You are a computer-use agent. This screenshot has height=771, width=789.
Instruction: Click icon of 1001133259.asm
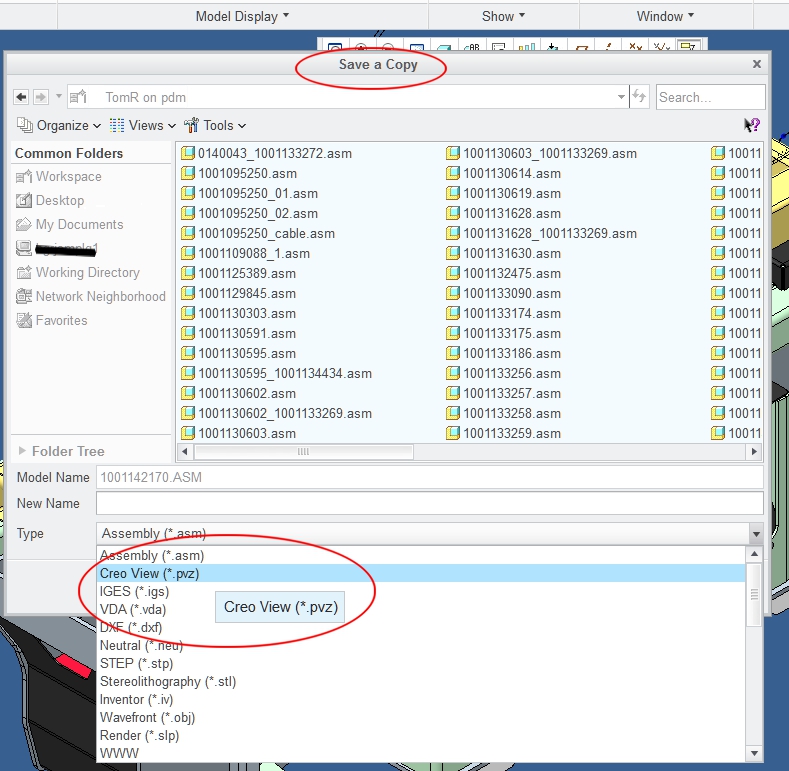(453, 433)
